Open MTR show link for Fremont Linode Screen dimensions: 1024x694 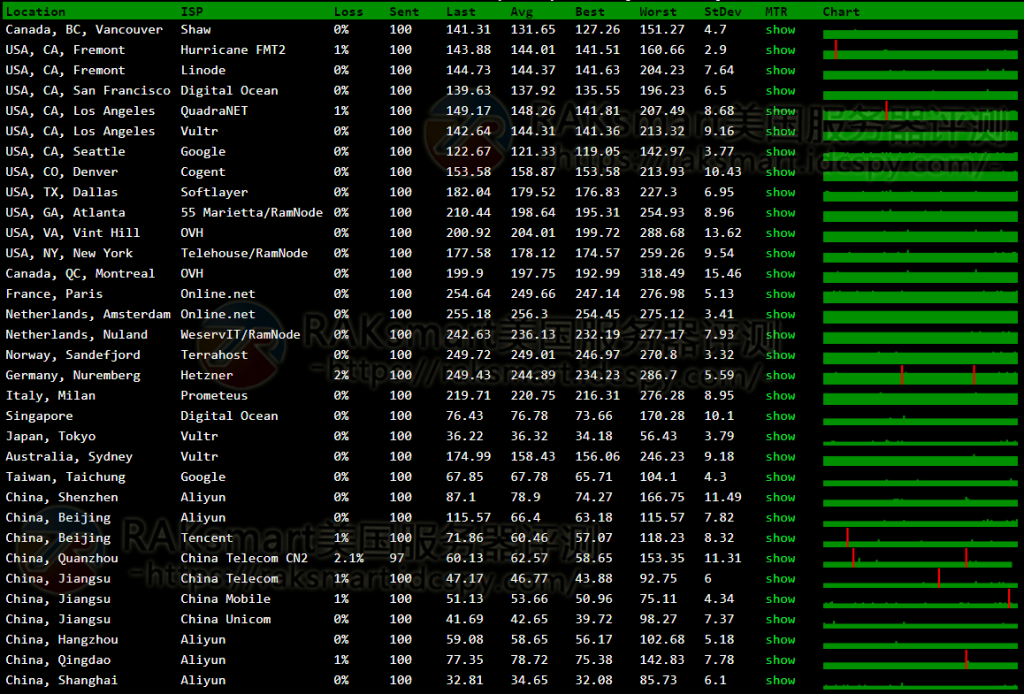click(780, 70)
